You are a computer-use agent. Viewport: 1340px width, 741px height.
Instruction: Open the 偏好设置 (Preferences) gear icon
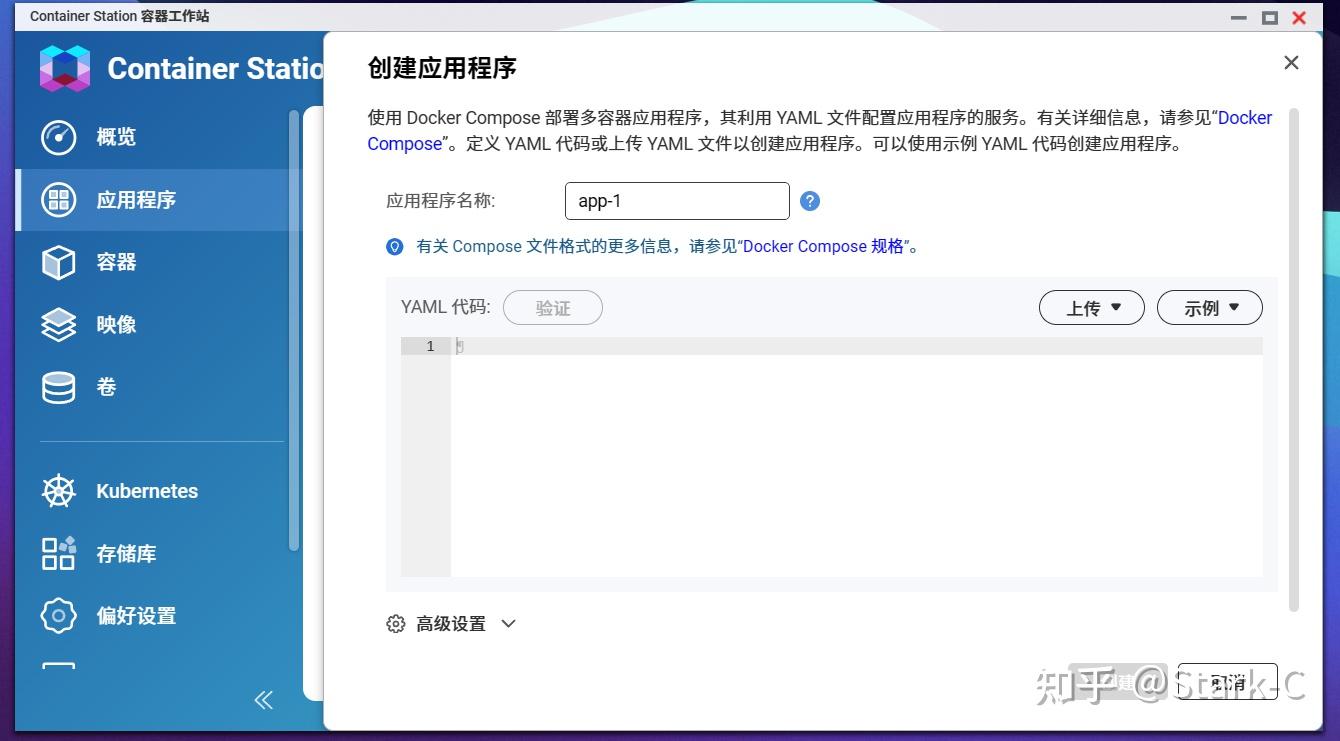[x=58, y=616]
